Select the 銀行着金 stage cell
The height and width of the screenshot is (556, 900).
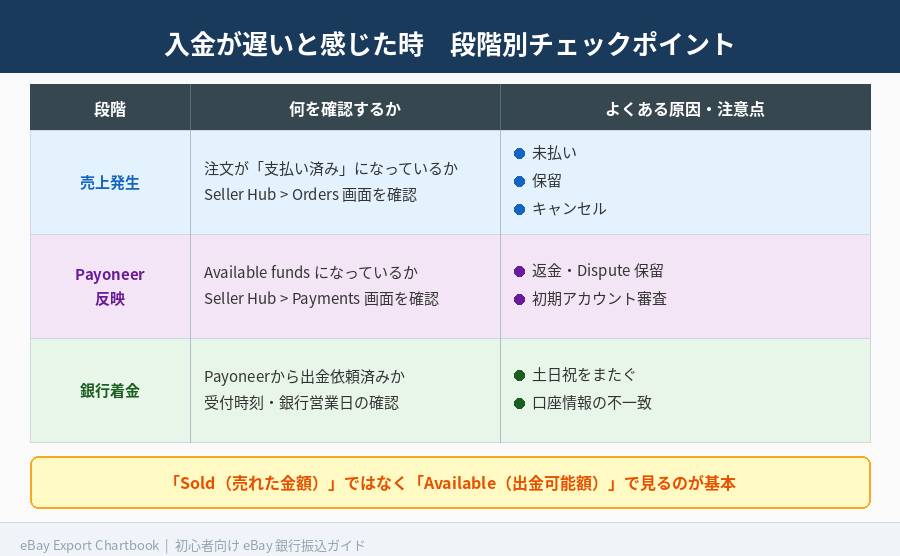110,390
